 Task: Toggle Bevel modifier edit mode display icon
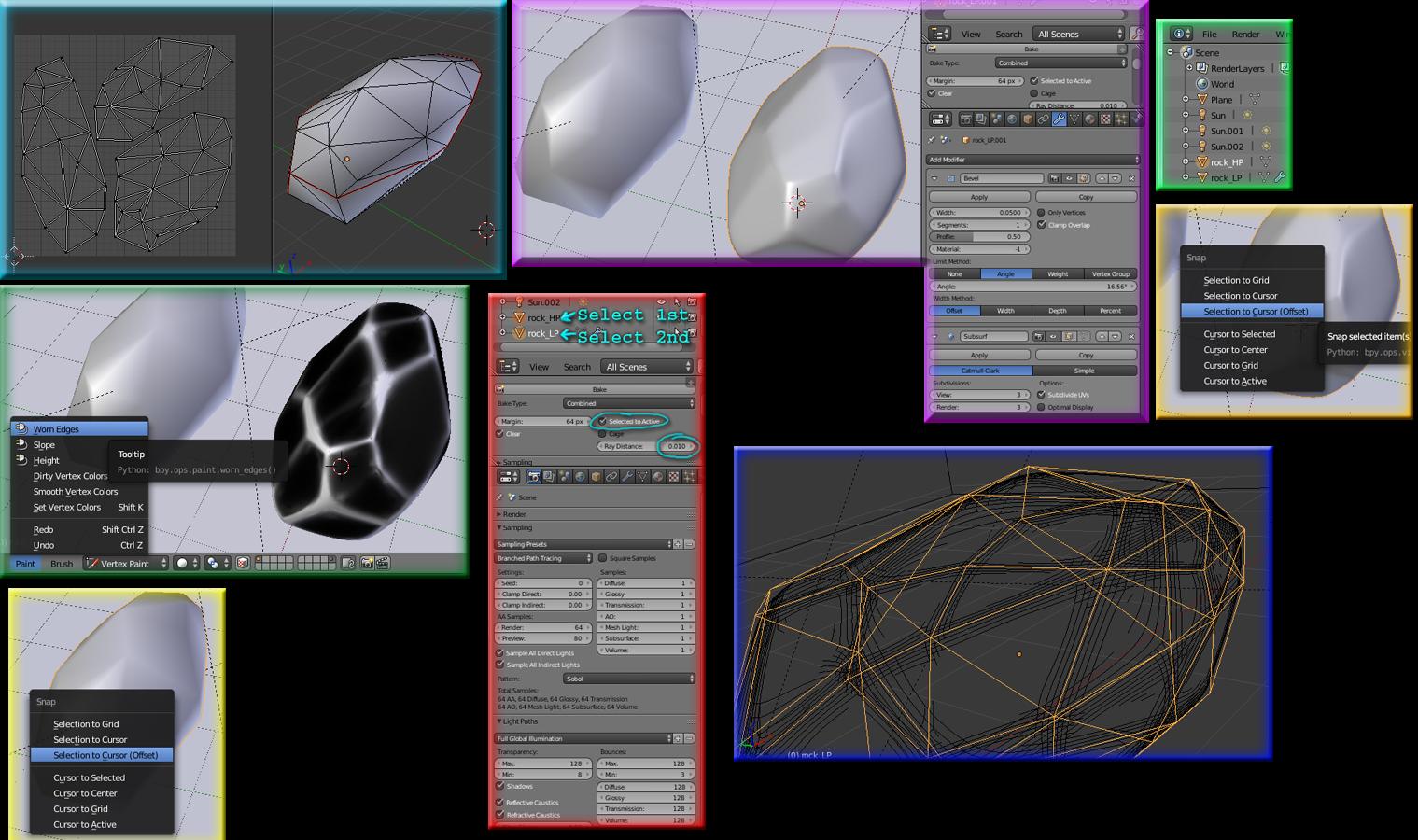click(1084, 177)
